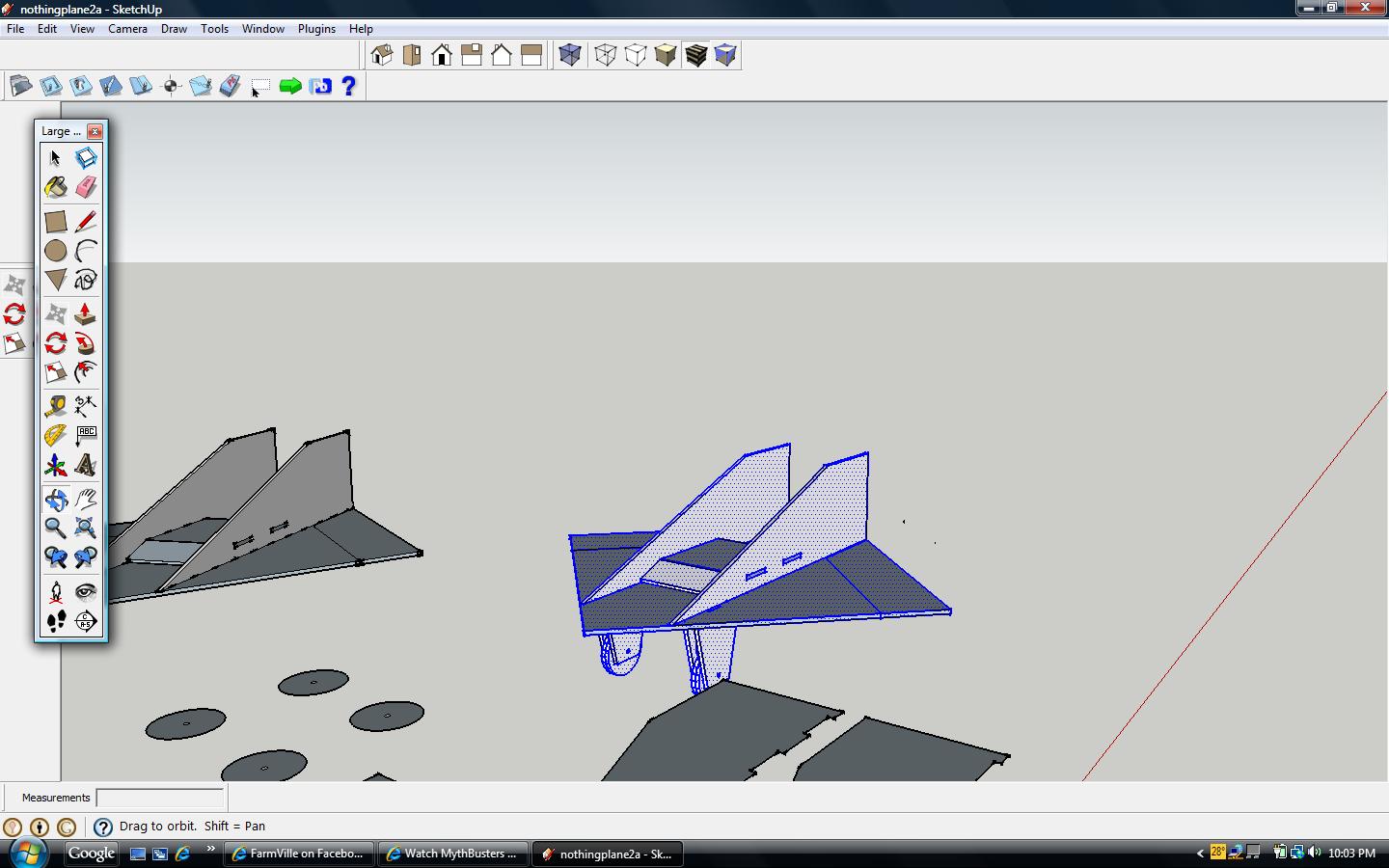Image resolution: width=1389 pixels, height=868 pixels.
Task: Switch to FarmVille on Facebook taskbar window
Action: [x=298, y=854]
